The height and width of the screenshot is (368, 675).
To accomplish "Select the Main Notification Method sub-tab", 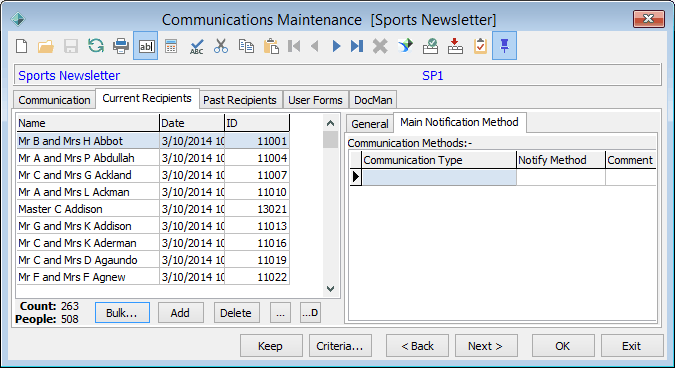I will point(459,122).
